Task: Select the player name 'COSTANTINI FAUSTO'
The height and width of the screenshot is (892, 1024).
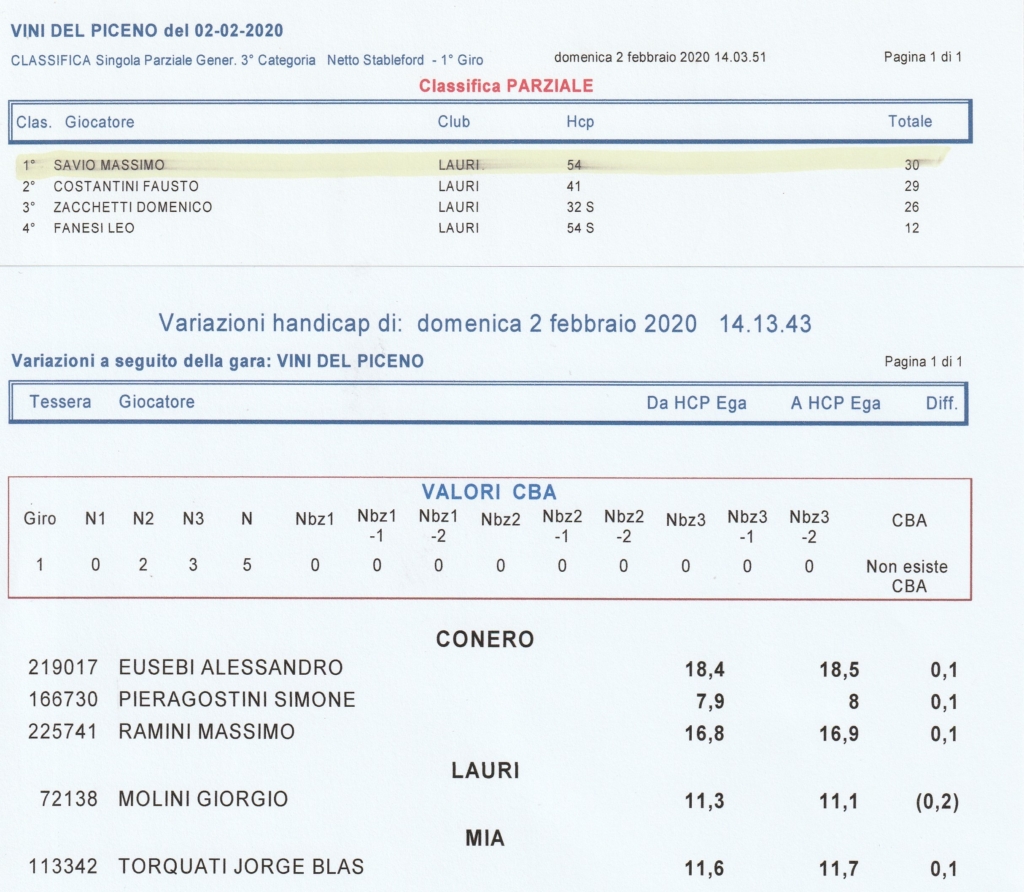Action: coord(126,186)
